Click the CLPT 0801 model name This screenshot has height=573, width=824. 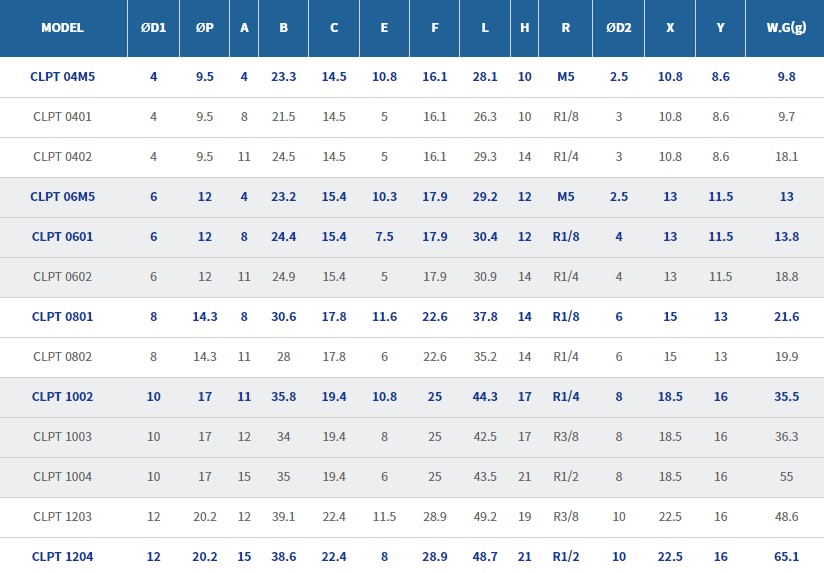pos(62,317)
